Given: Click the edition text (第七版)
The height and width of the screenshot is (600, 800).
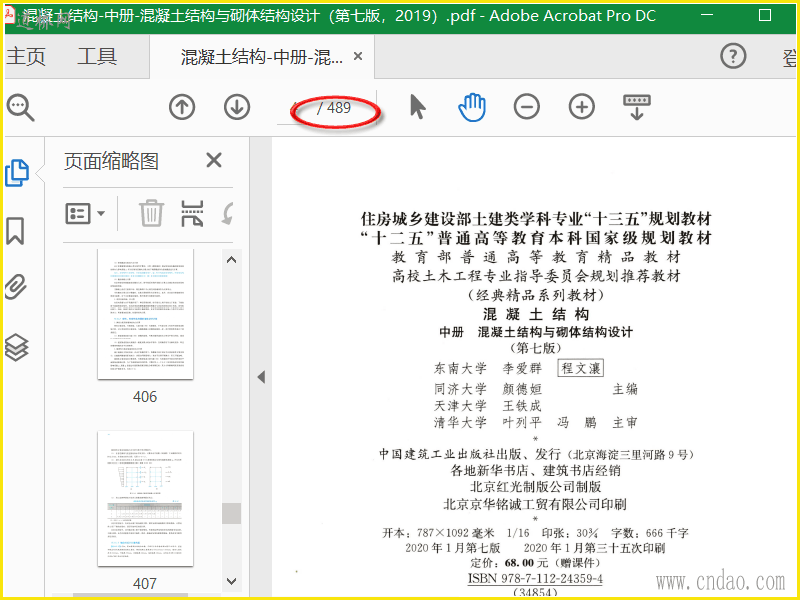Looking at the screenshot, I should click(x=536, y=348).
